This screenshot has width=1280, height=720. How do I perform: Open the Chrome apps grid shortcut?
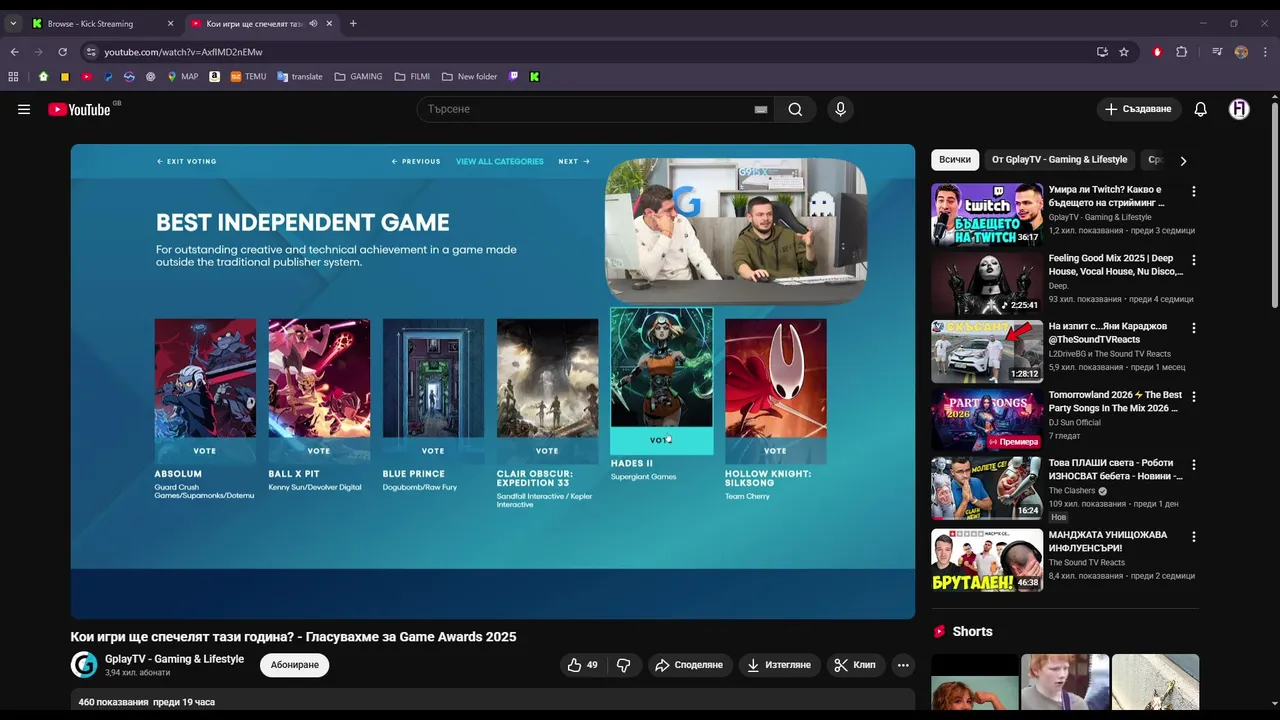click(x=13, y=76)
